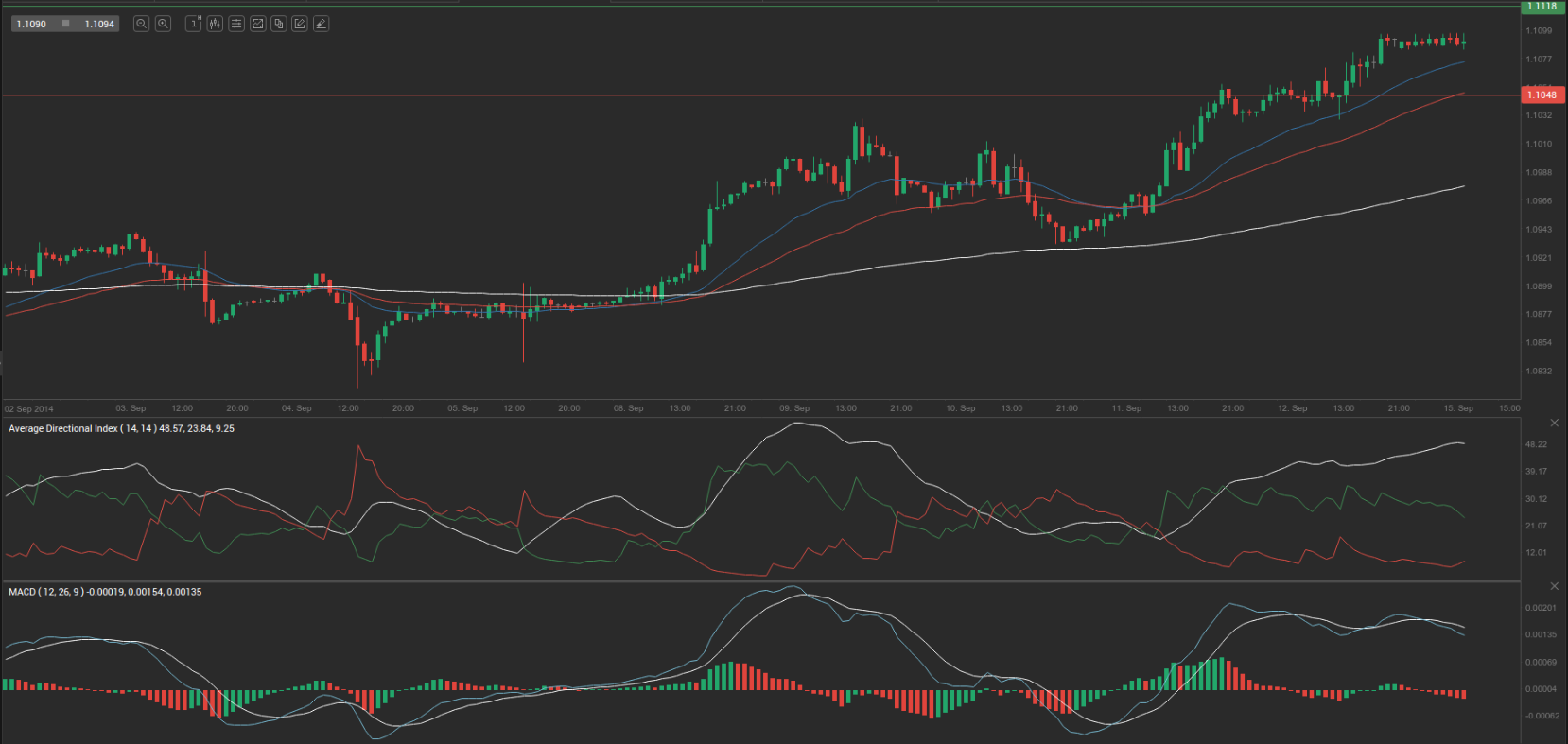The height and width of the screenshot is (744, 1568).
Task: Click the buy price 1.1094
Action: tap(99, 24)
